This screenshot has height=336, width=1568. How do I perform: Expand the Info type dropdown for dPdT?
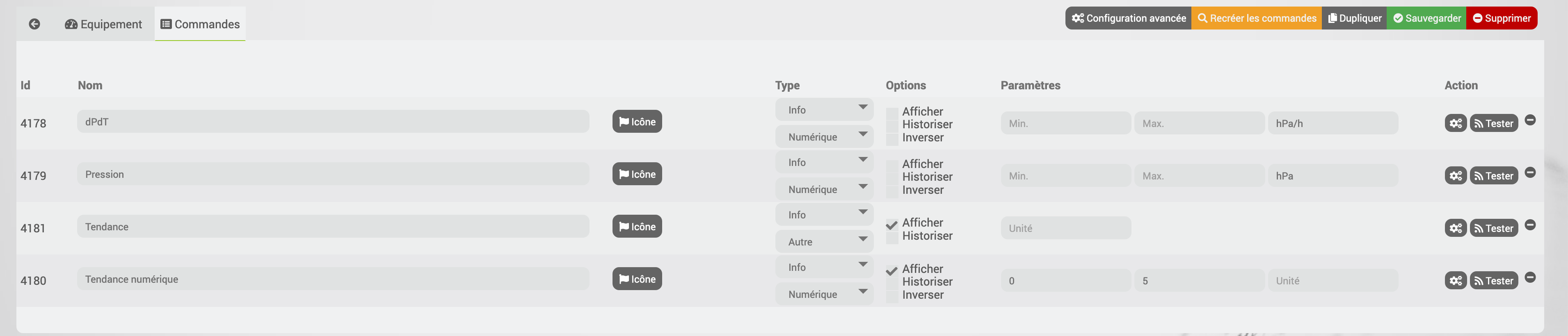point(823,110)
